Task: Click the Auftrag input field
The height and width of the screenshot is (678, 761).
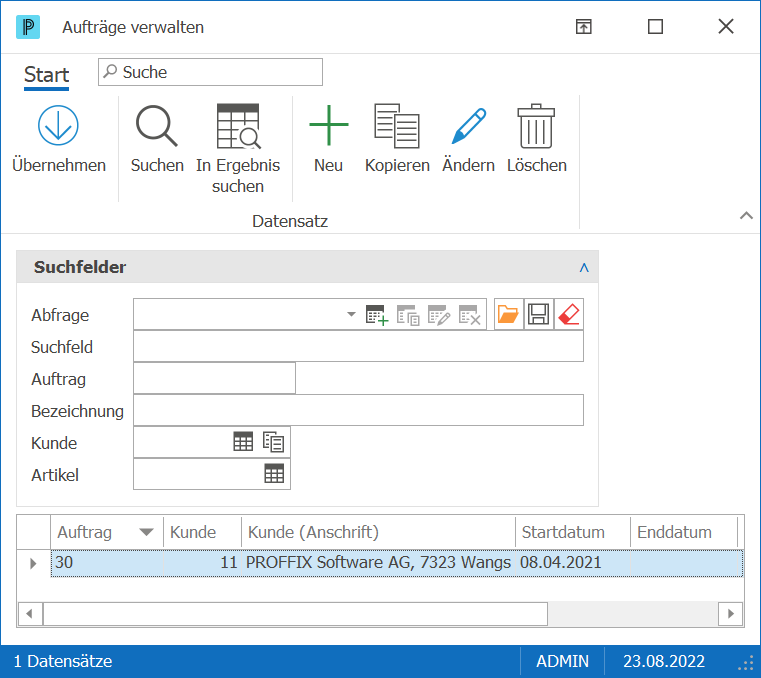Action: pos(214,379)
